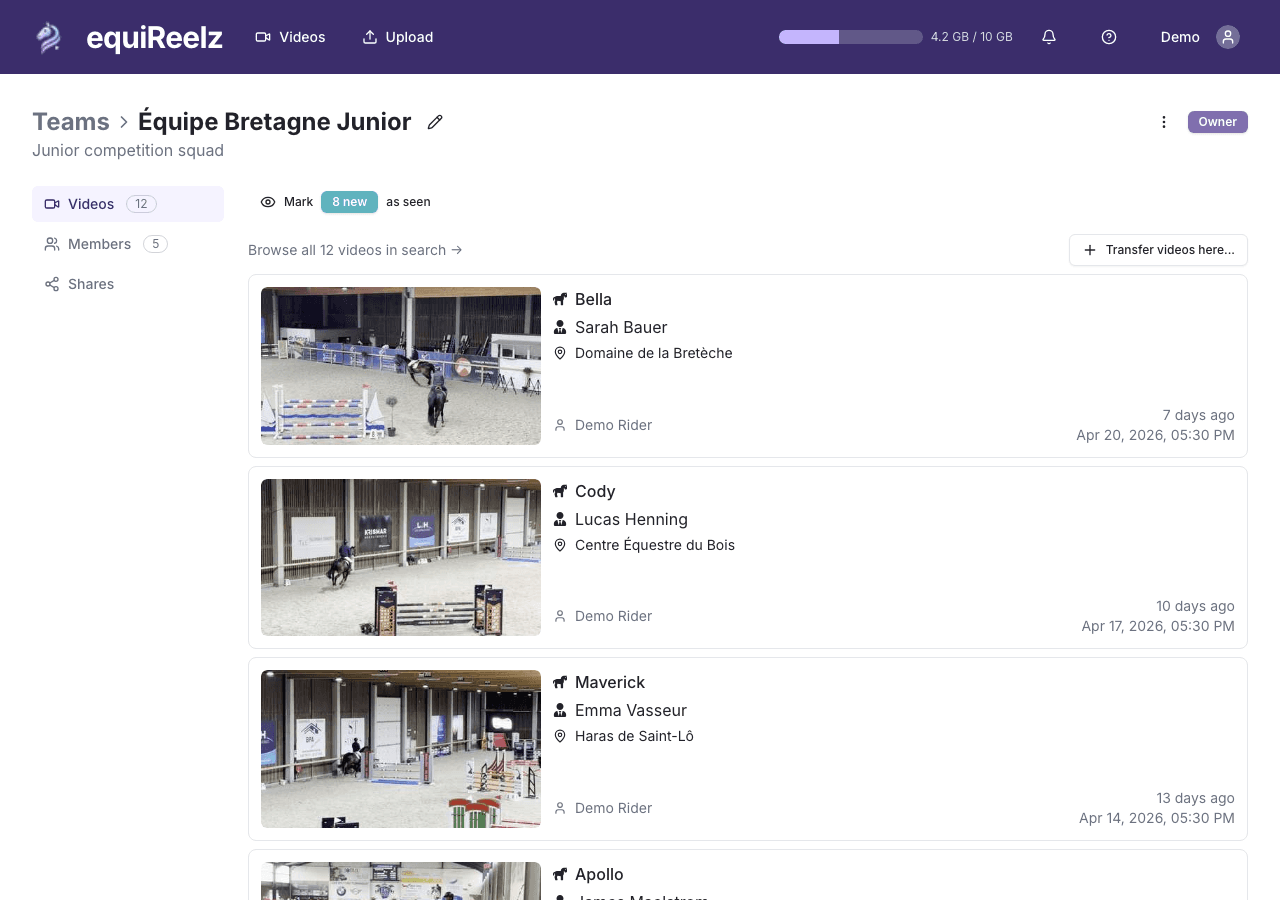1280x900 pixels.
Task: Click the rider icon beside Emma Vasseur
Action: (x=560, y=710)
